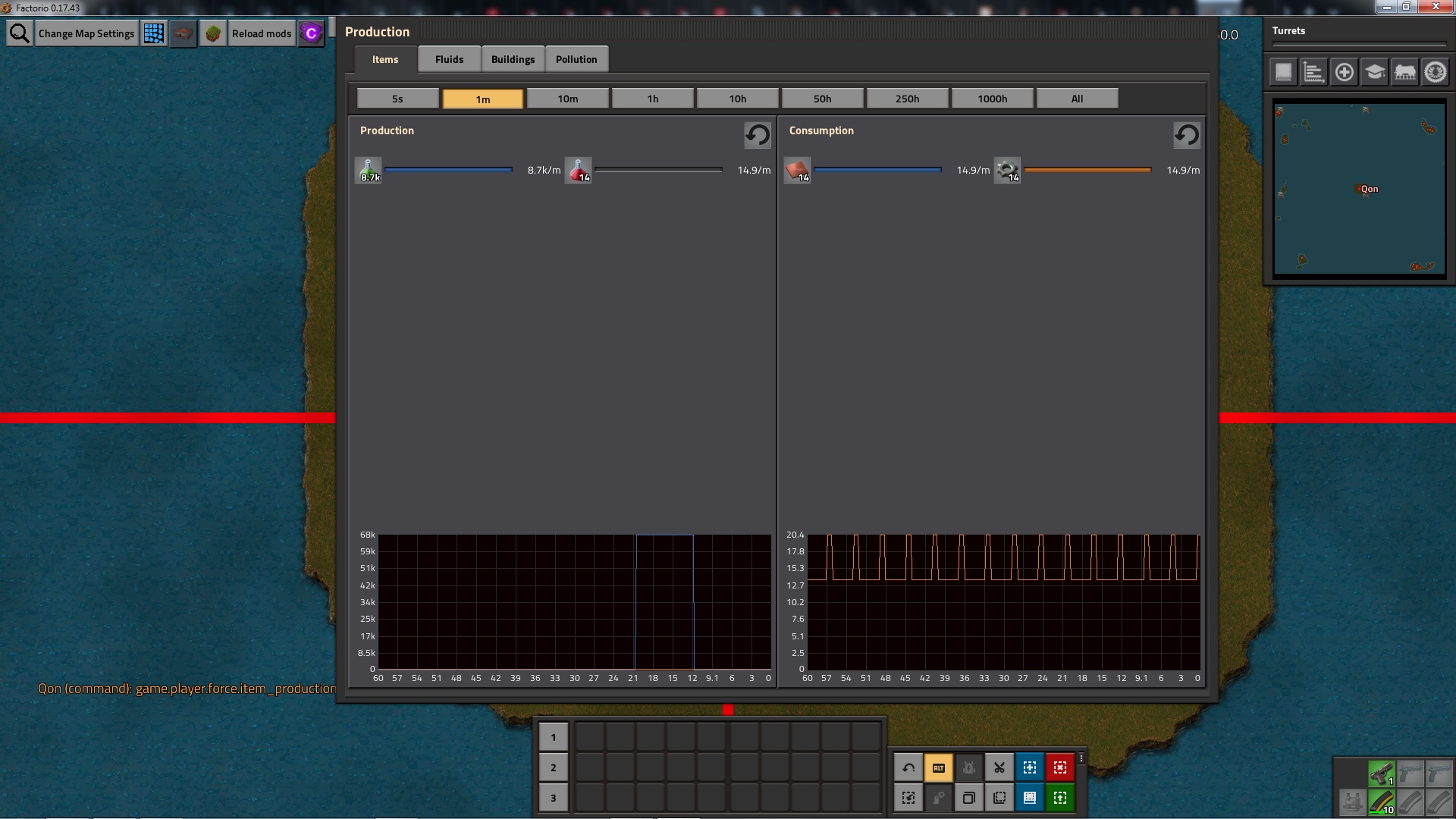Open the achievements icon
The height and width of the screenshot is (819, 1456).
(1435, 73)
